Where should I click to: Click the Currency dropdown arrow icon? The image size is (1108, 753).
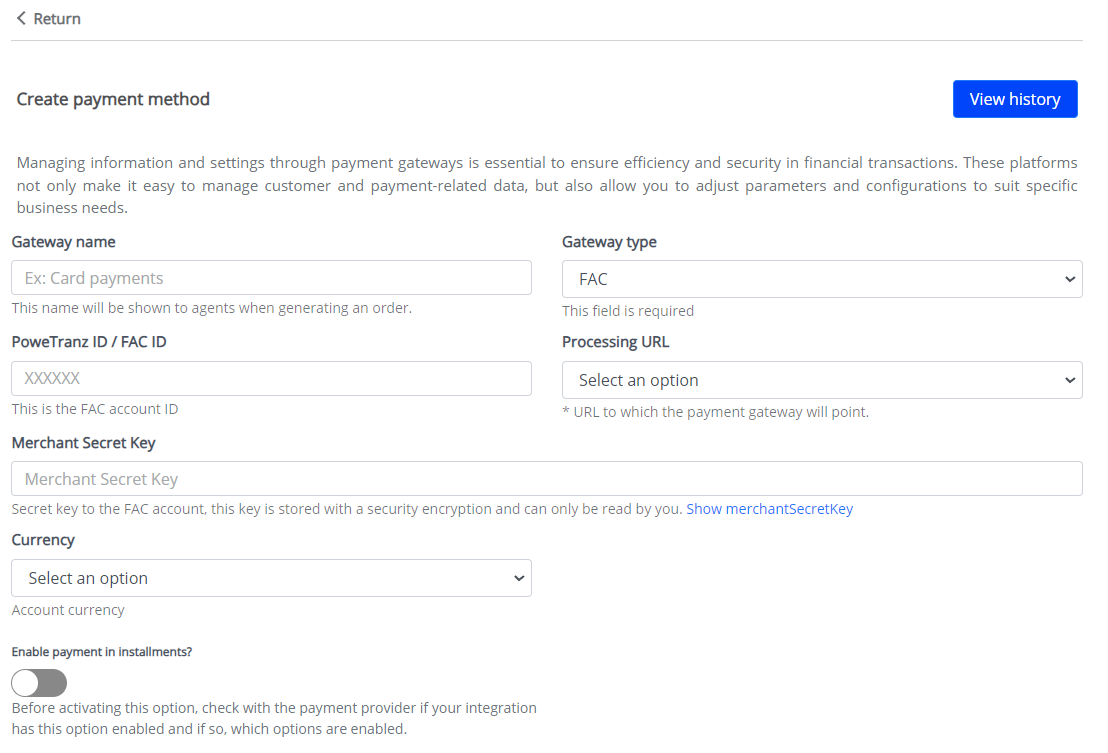pos(519,578)
